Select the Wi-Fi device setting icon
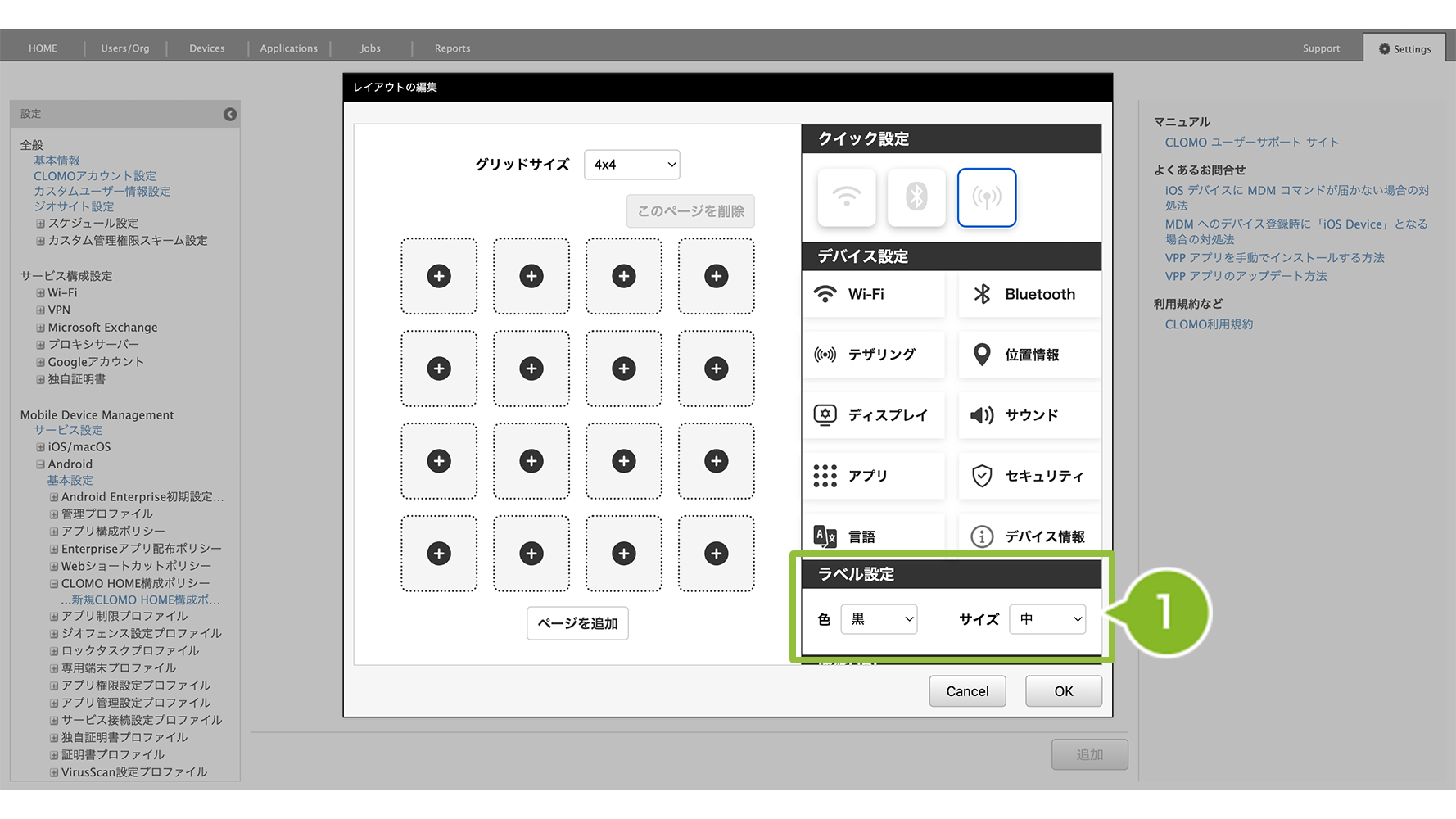This screenshot has height=819, width=1456. [x=825, y=294]
